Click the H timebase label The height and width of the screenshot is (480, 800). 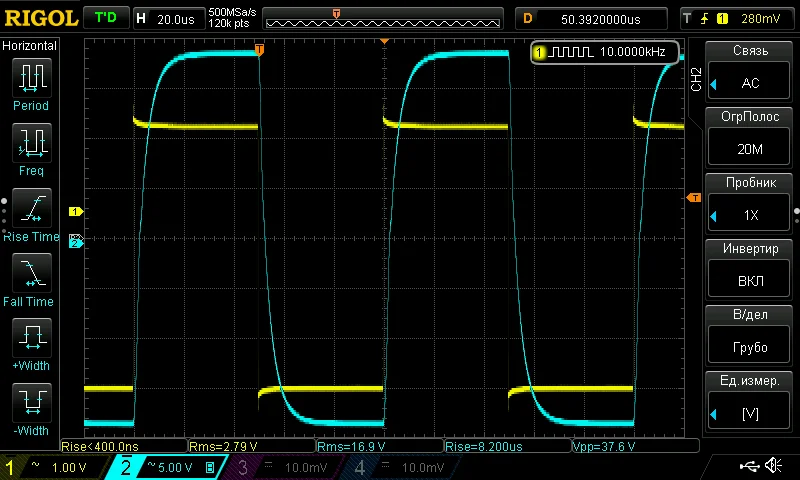[141, 19]
